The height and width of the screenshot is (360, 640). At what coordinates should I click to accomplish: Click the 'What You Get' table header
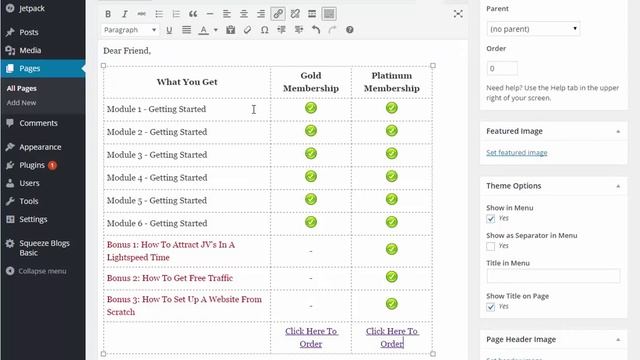[187, 82]
